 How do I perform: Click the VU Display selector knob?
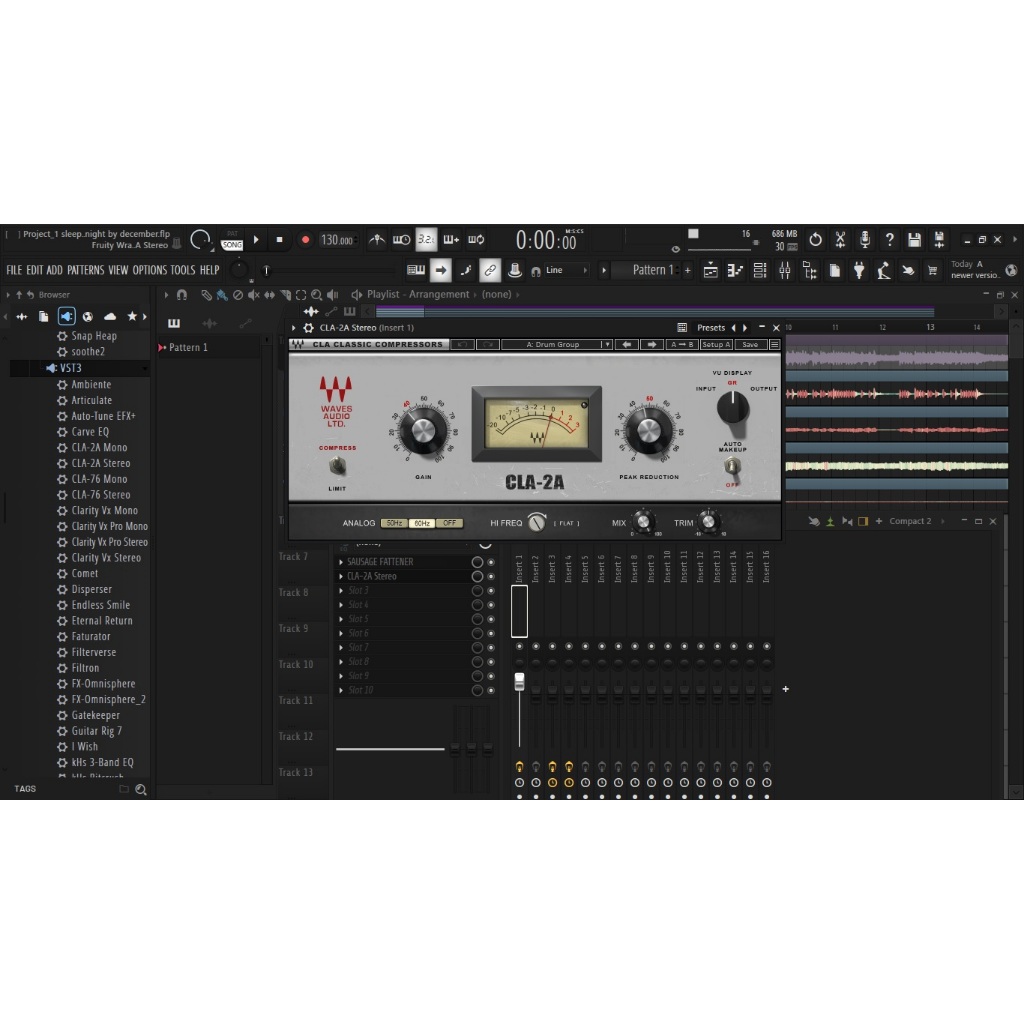click(733, 408)
